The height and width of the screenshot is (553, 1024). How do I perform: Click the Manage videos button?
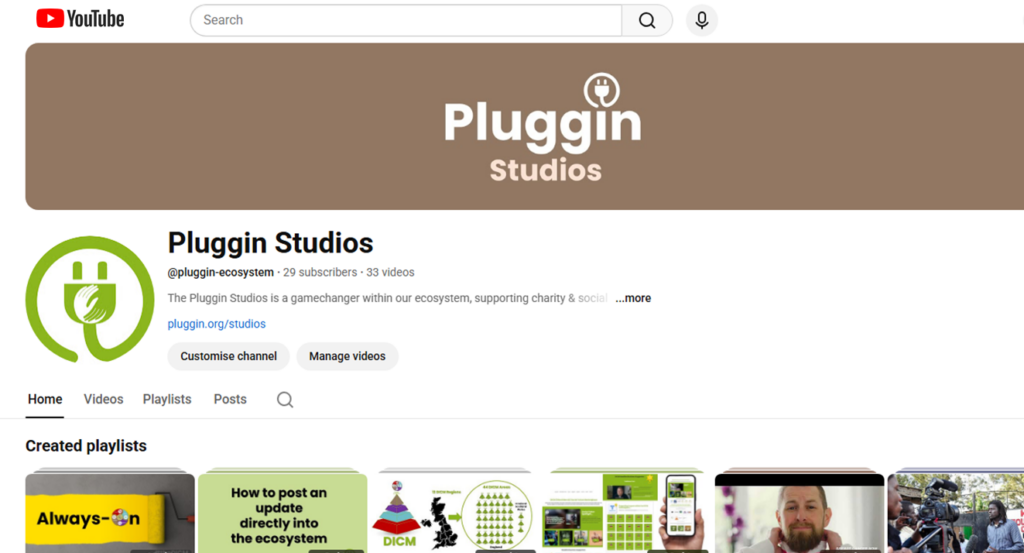point(347,356)
